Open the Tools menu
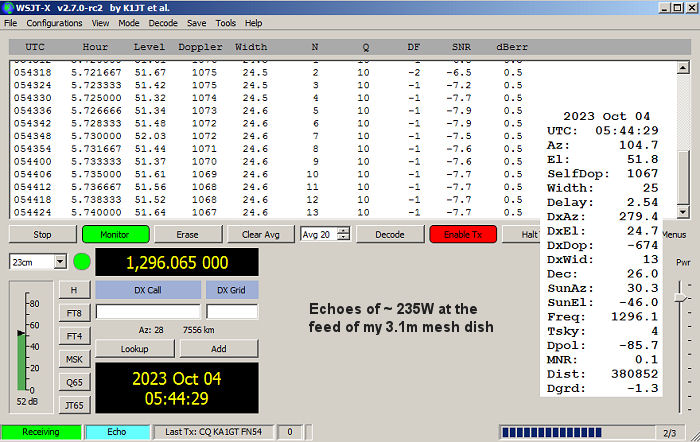700x442 pixels. point(225,23)
